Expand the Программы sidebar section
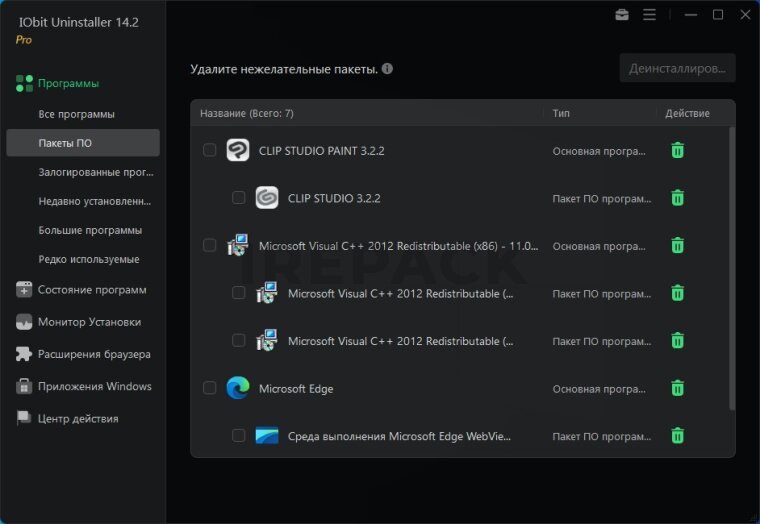The image size is (760, 524). click(x=68, y=84)
